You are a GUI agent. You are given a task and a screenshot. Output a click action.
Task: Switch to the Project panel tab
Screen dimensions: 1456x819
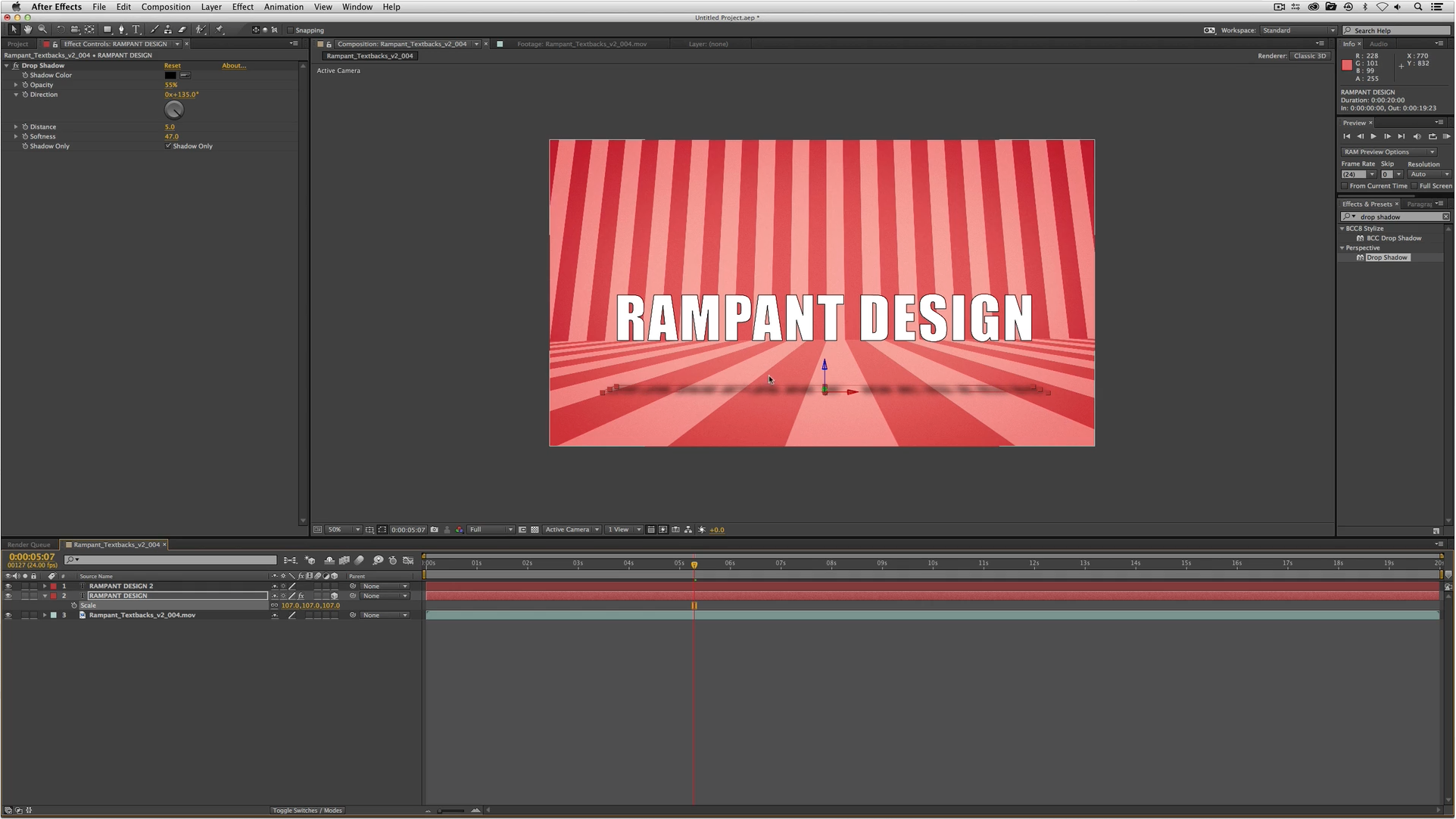pos(17,44)
